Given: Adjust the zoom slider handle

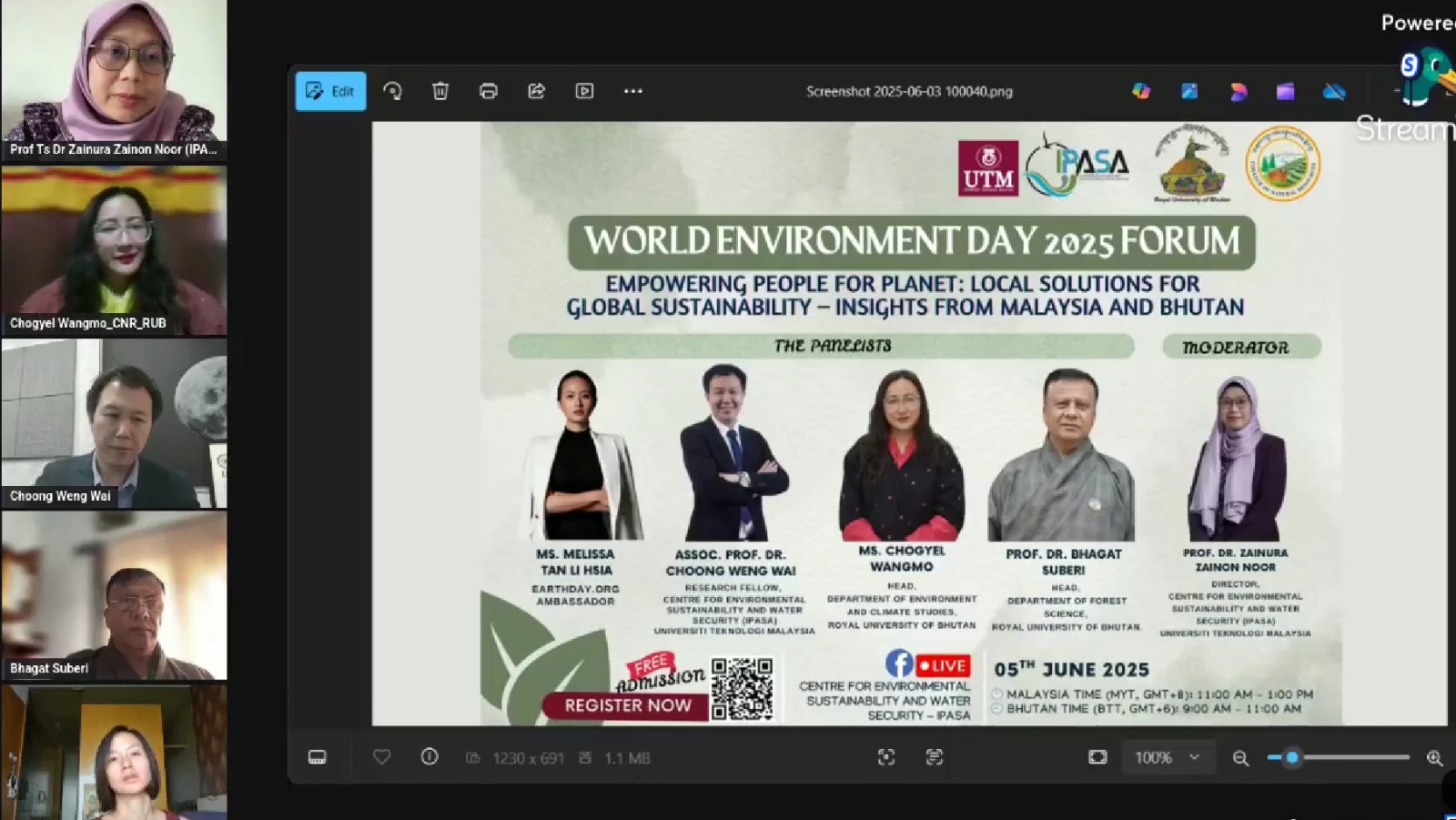Looking at the screenshot, I should pos(1292,757).
